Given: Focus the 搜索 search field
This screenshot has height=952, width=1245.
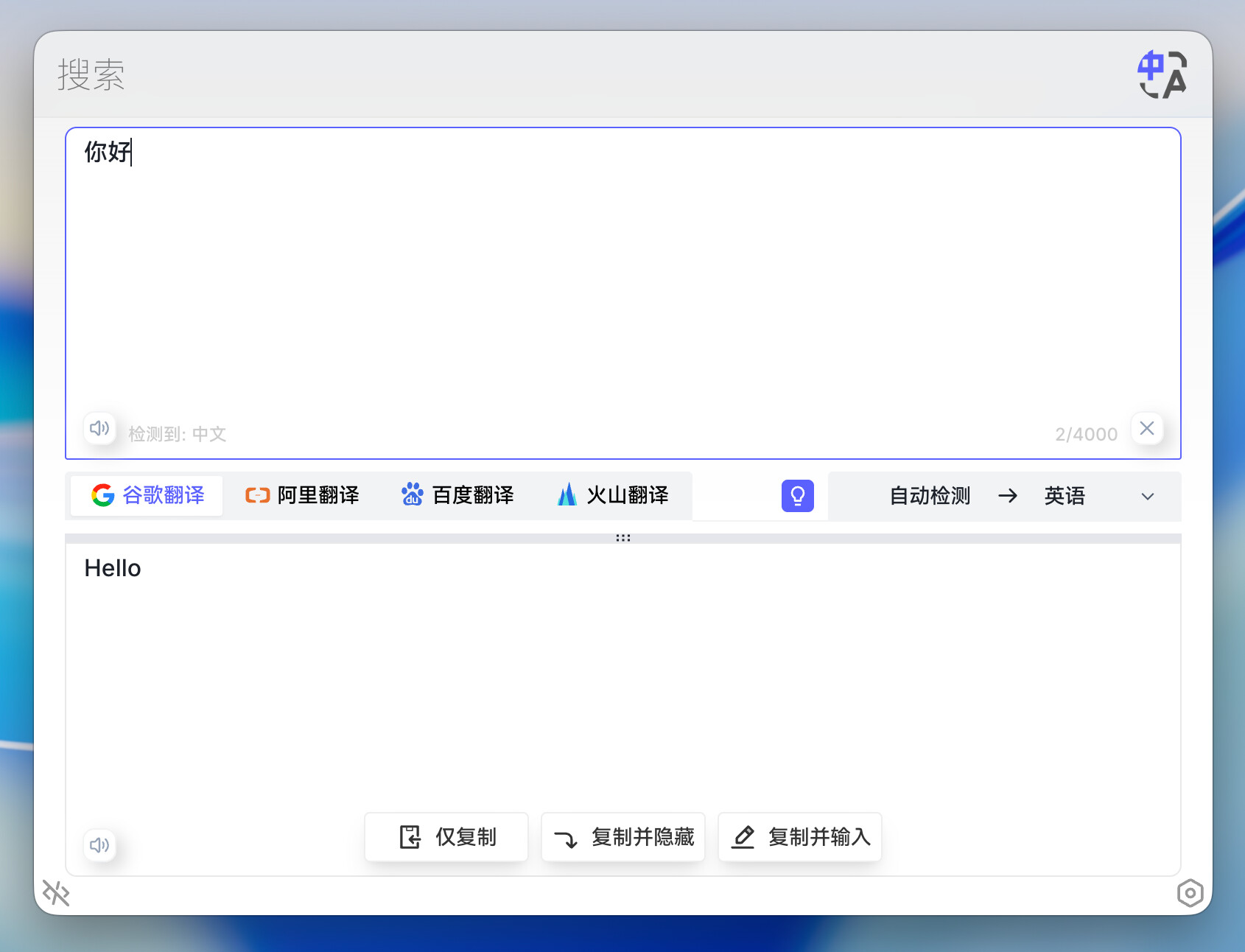Looking at the screenshot, I should pyautogui.click(x=582, y=74).
